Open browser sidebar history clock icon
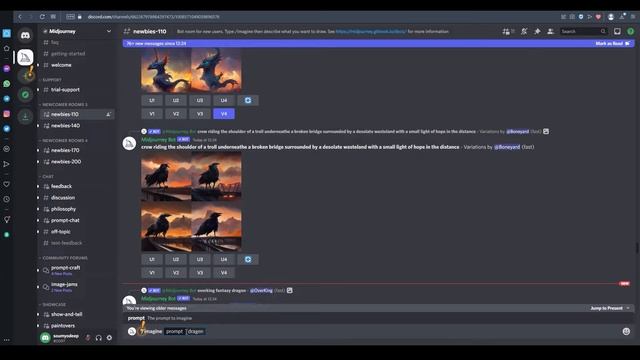Image resolution: width=640 pixels, height=360 pixels. 7,199
